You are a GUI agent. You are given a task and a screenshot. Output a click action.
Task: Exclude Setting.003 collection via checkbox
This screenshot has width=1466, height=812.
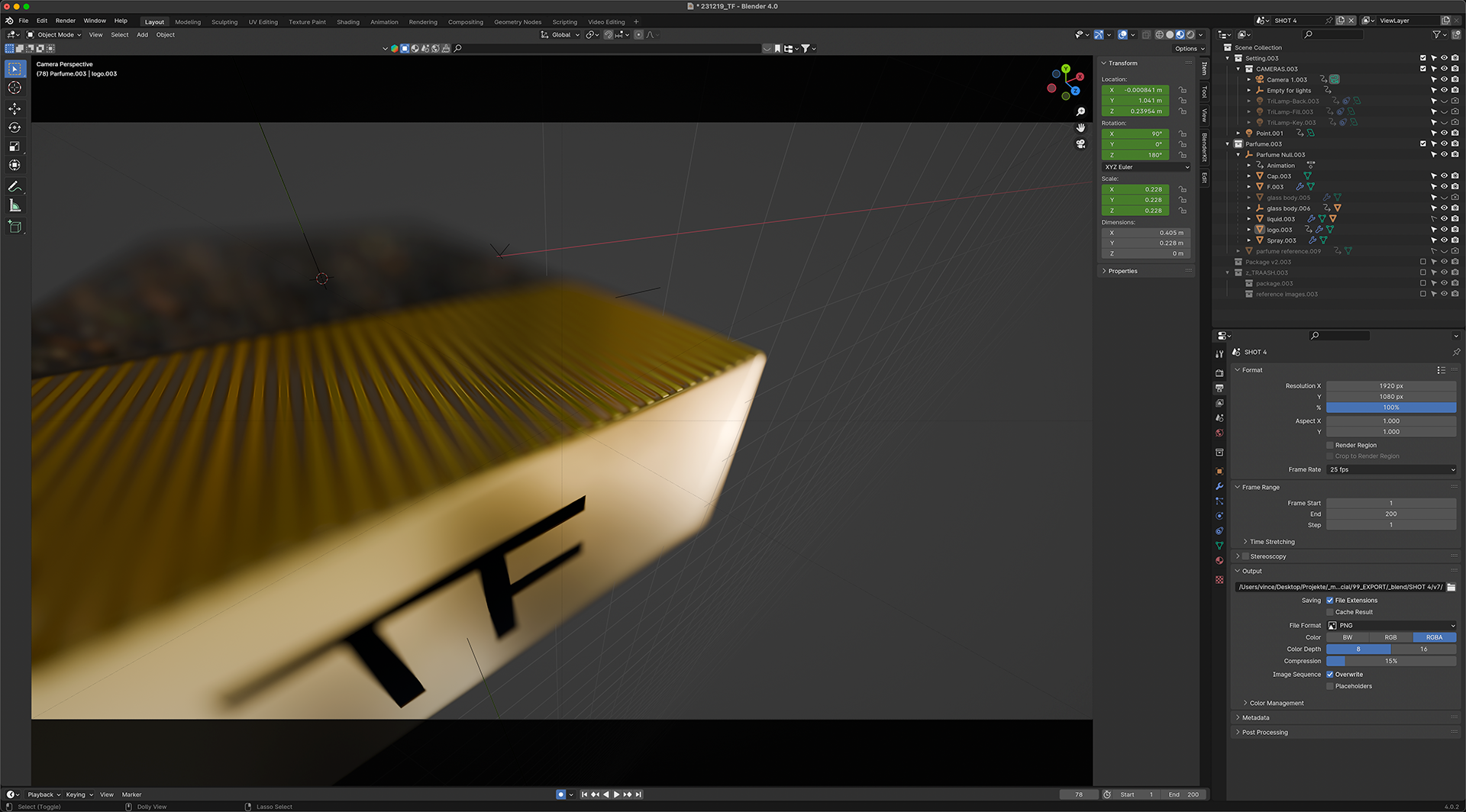(x=1422, y=58)
